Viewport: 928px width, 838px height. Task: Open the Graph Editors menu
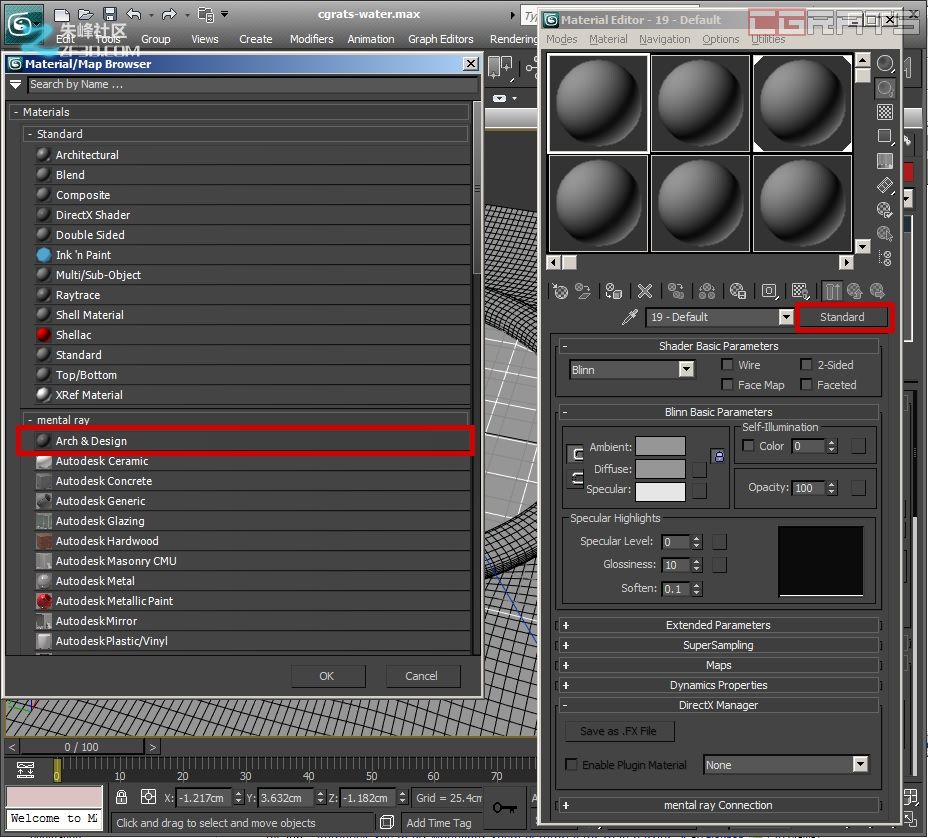point(440,39)
